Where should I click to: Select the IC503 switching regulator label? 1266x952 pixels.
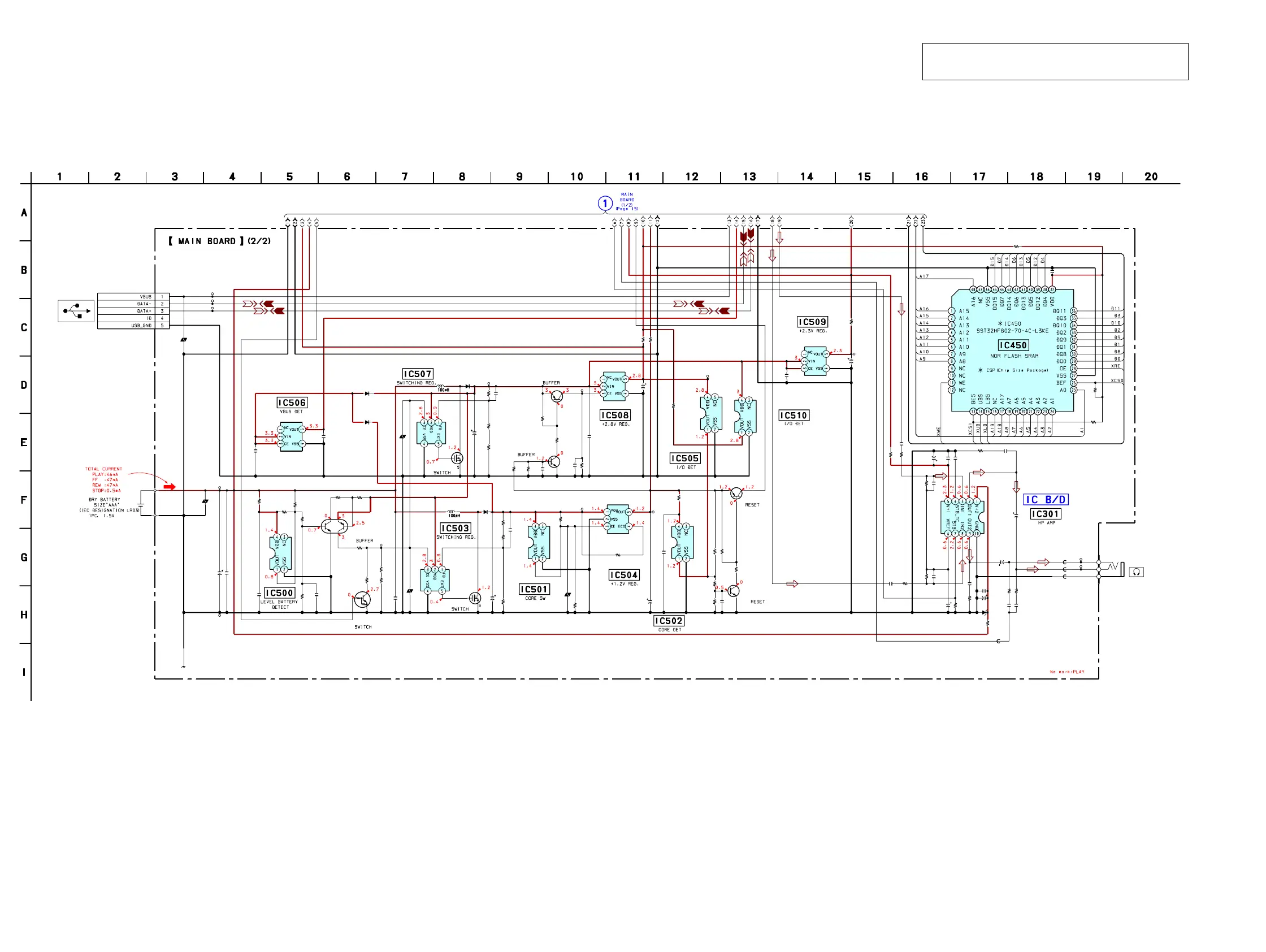(x=455, y=528)
